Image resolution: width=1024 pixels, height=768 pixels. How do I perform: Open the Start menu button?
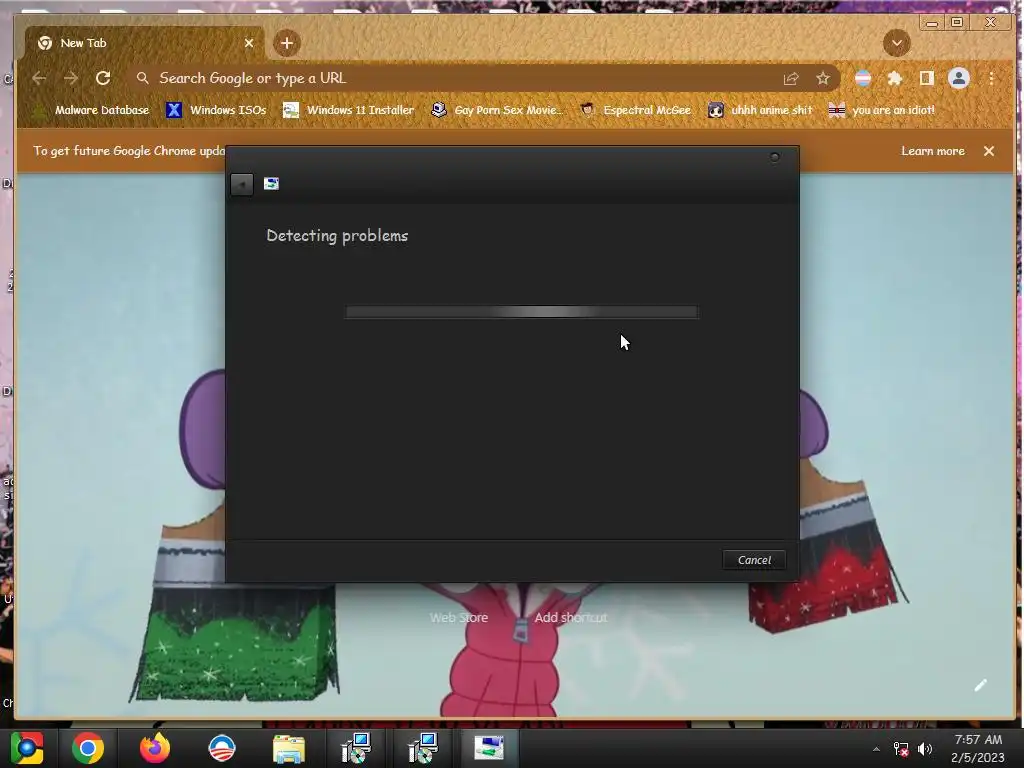27,748
